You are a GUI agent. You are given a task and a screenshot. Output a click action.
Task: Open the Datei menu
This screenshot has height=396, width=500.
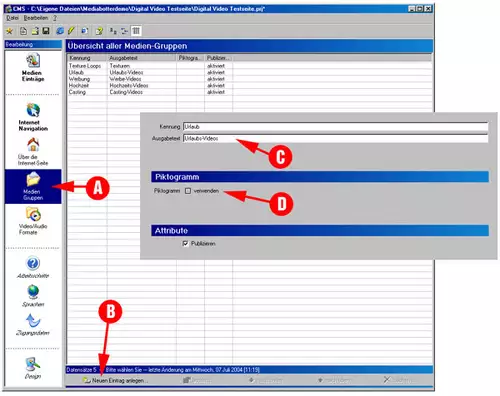click(x=12, y=18)
